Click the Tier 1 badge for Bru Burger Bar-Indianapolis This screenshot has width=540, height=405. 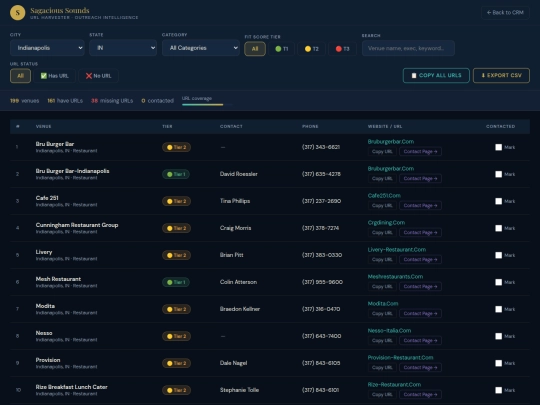coord(176,174)
